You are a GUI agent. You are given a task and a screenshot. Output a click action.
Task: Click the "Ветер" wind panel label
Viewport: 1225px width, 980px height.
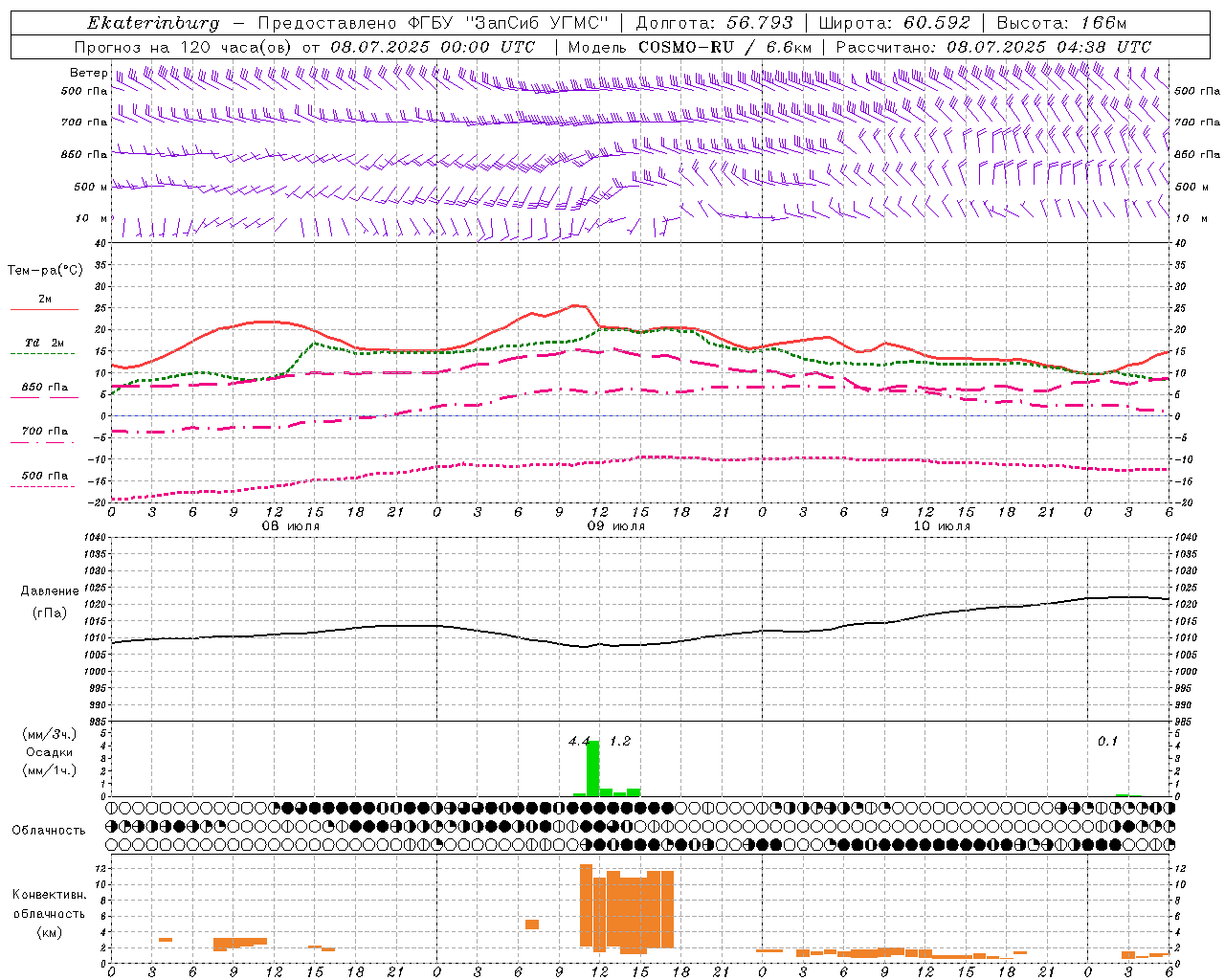tap(88, 73)
